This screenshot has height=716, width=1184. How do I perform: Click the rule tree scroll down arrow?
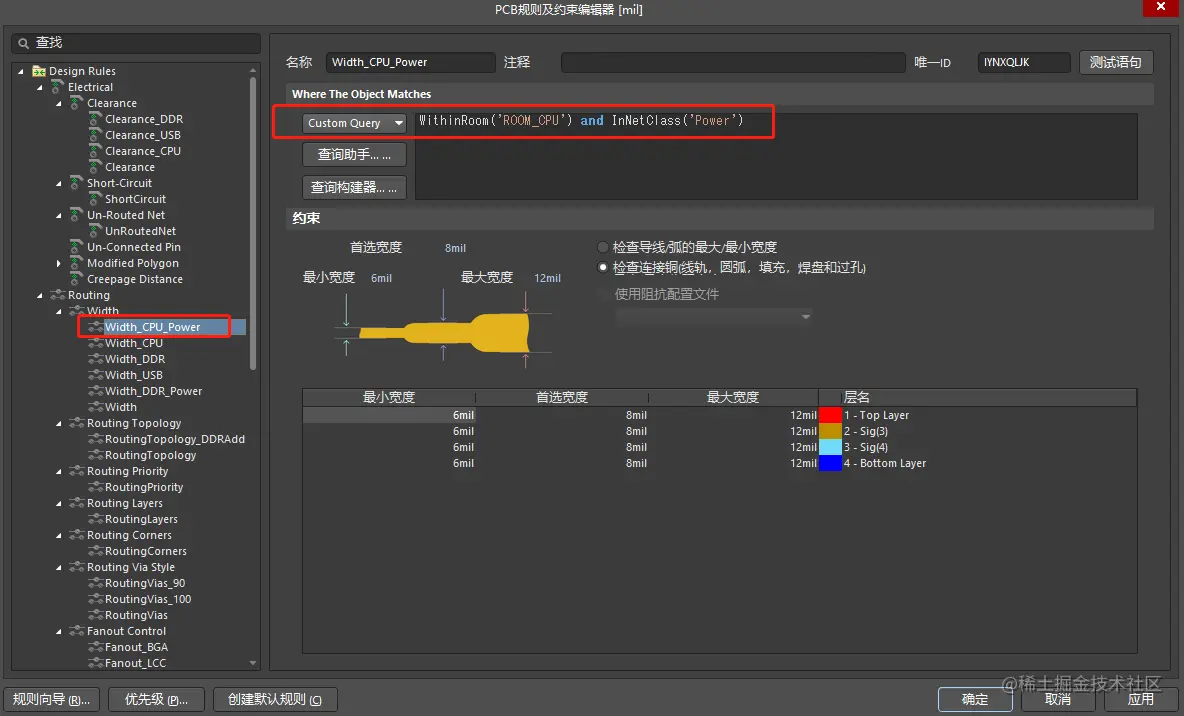pyautogui.click(x=253, y=663)
